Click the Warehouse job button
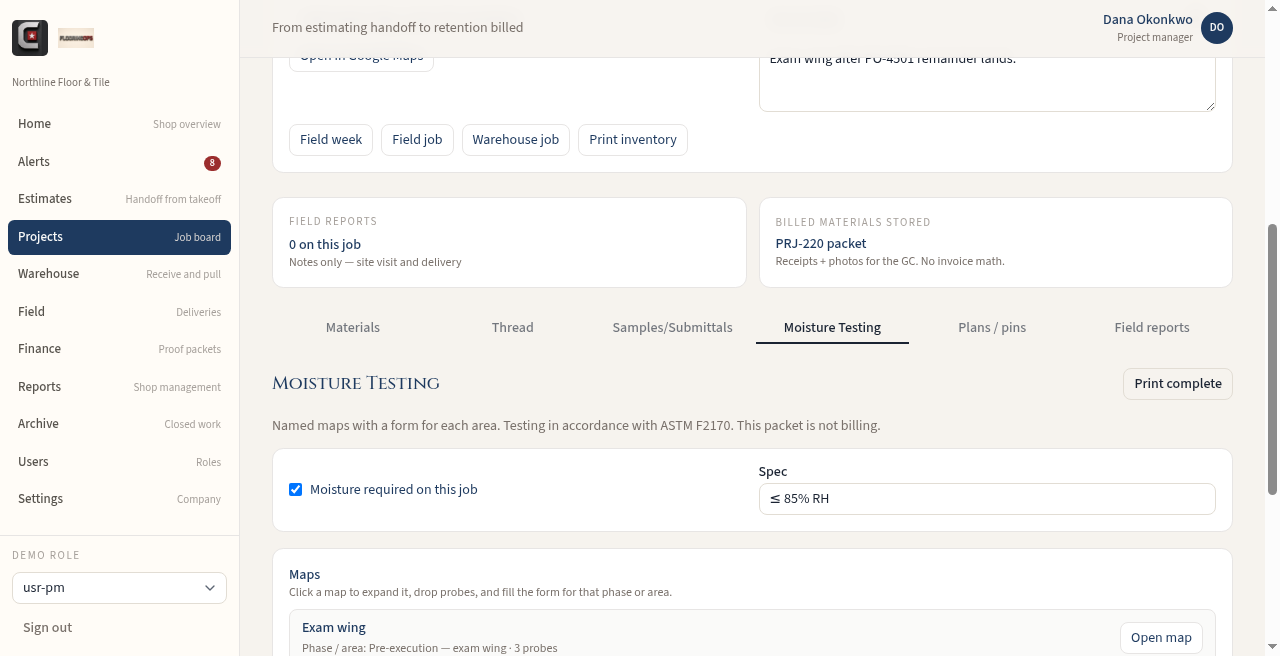 tap(516, 140)
